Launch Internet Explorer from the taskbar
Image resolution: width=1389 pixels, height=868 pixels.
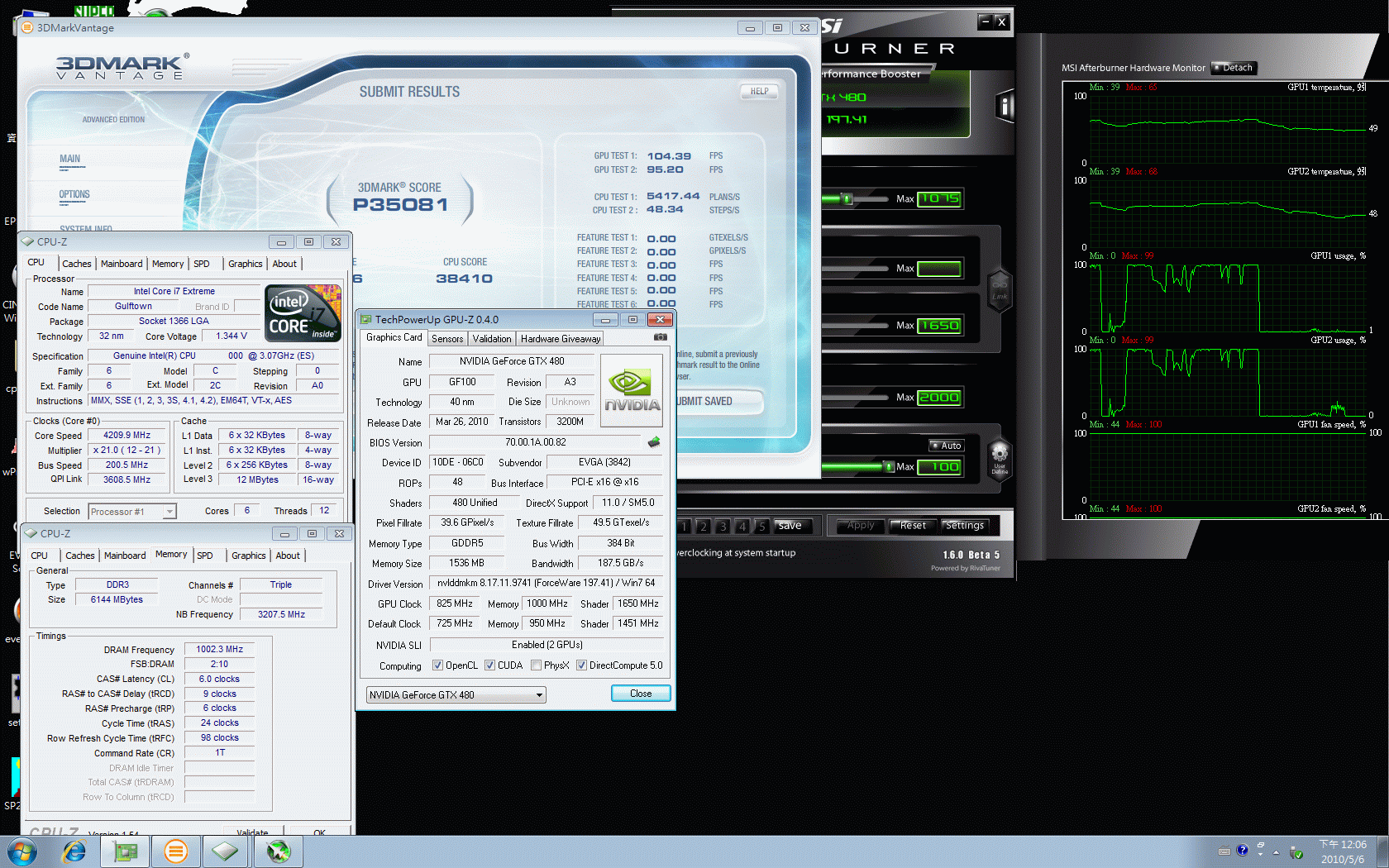(x=74, y=851)
